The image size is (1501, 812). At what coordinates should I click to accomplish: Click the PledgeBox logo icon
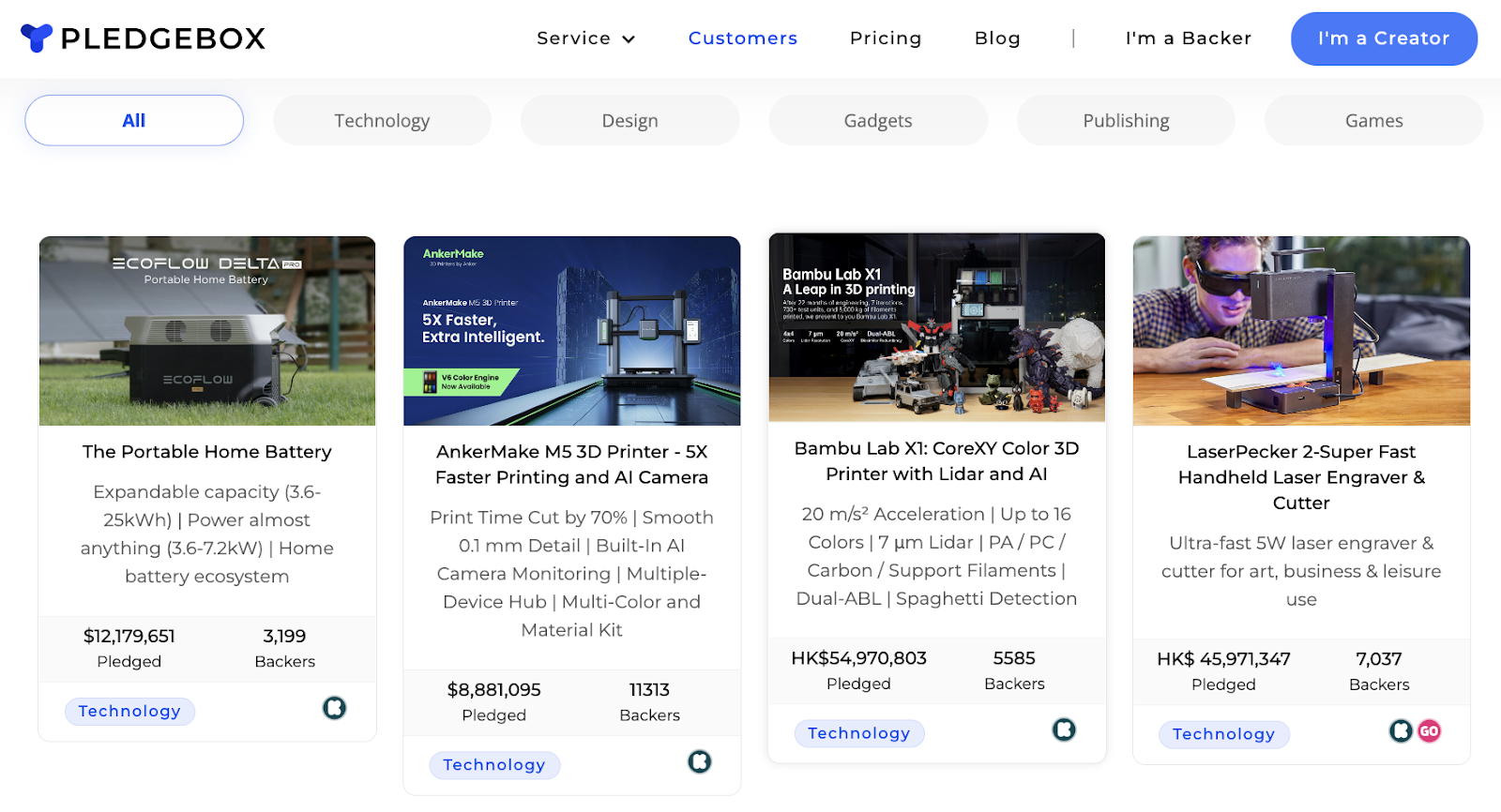[37, 38]
